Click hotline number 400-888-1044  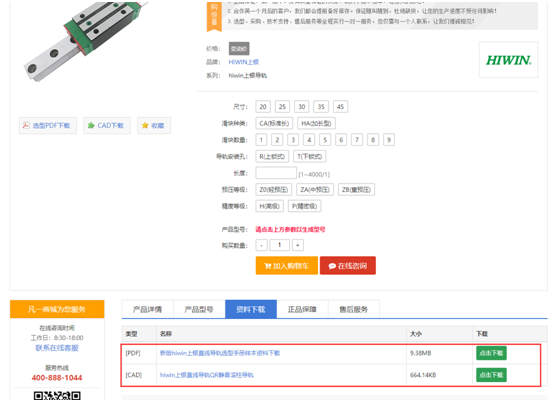click(x=57, y=378)
